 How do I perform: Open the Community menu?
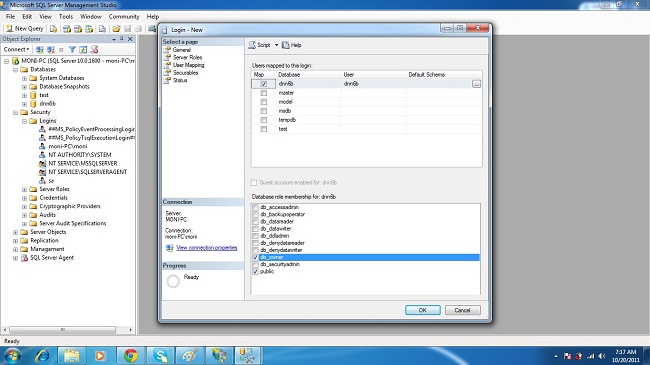(124, 17)
